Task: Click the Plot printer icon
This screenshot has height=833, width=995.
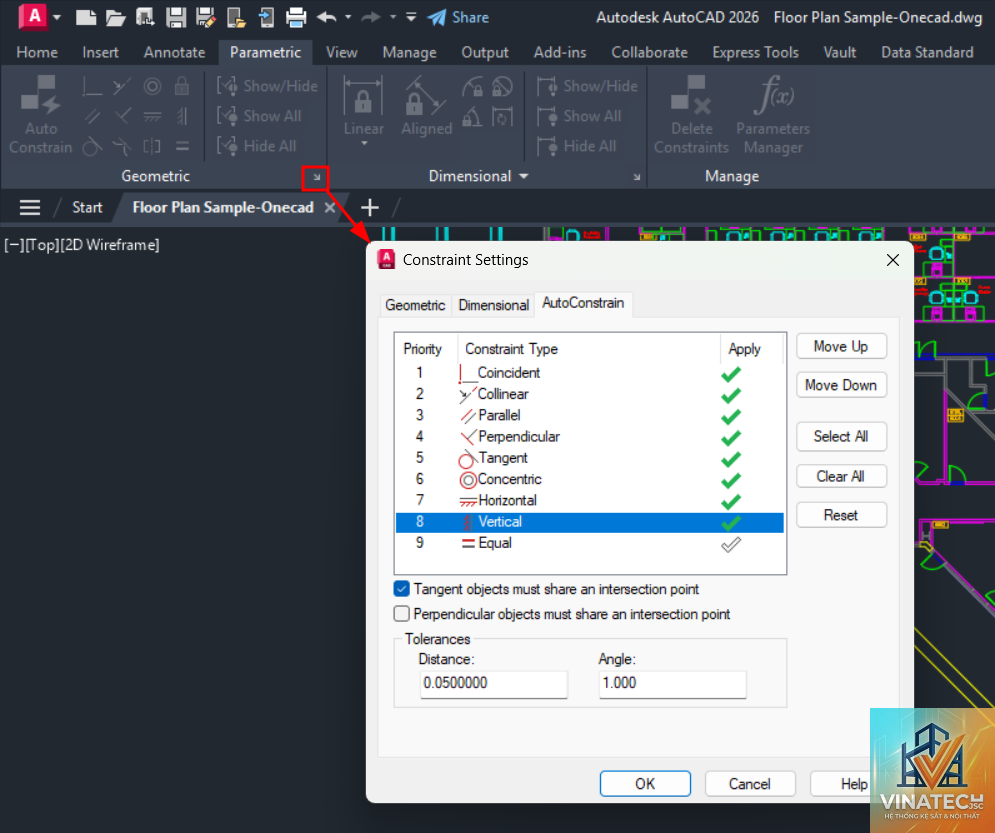Action: pos(296,17)
